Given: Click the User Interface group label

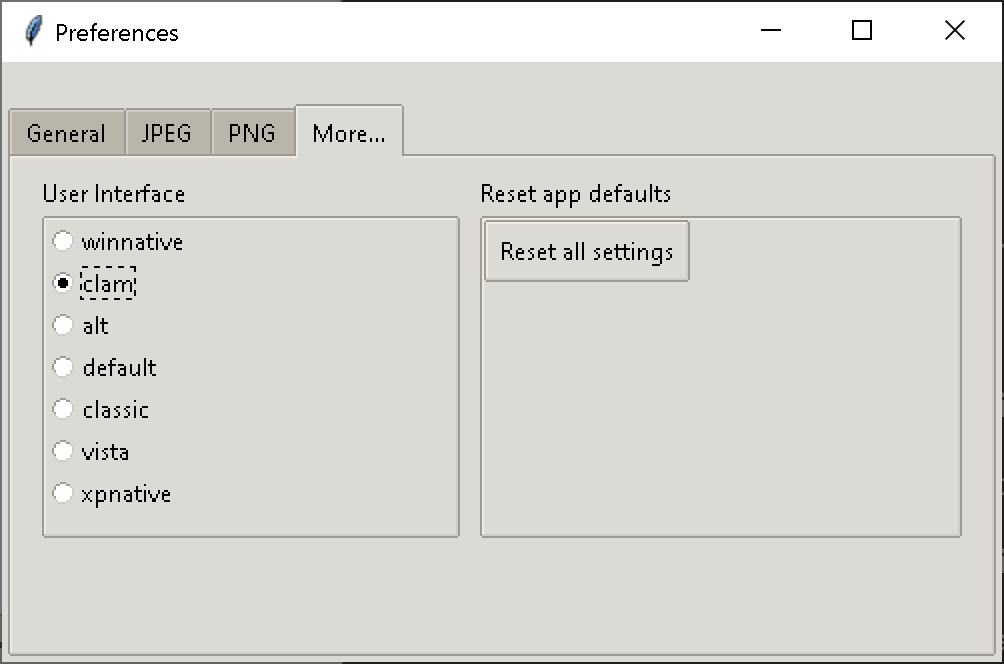Looking at the screenshot, I should (113, 194).
